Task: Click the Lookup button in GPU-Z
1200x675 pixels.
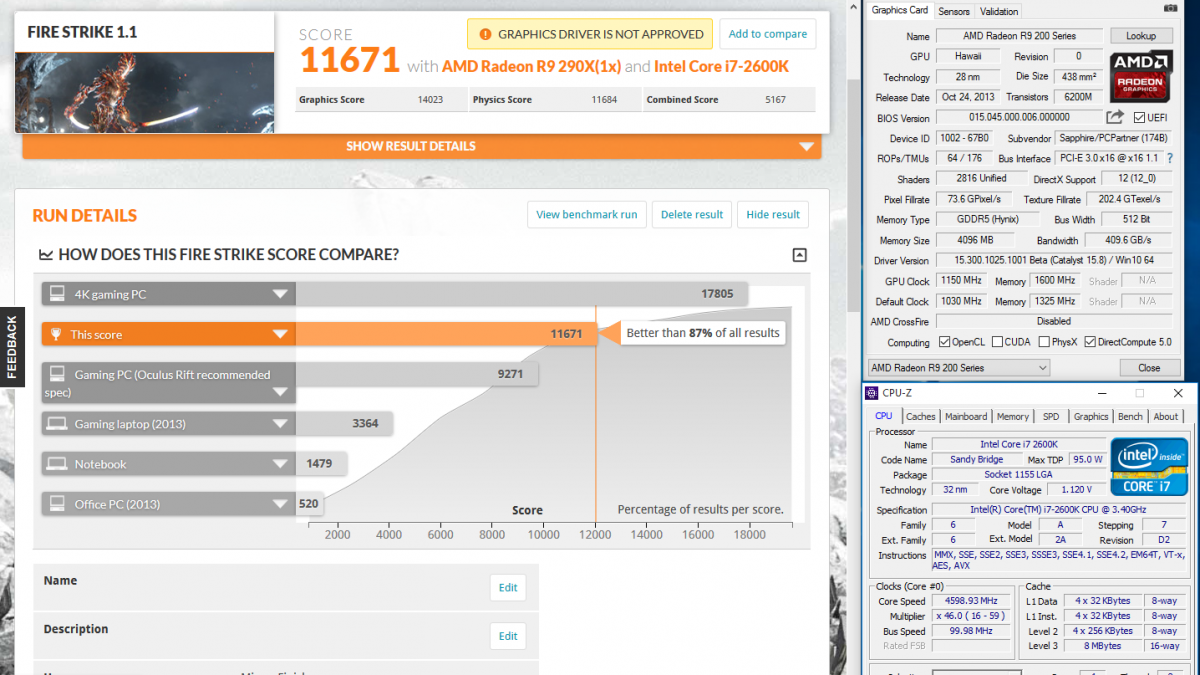Action: tap(1141, 36)
